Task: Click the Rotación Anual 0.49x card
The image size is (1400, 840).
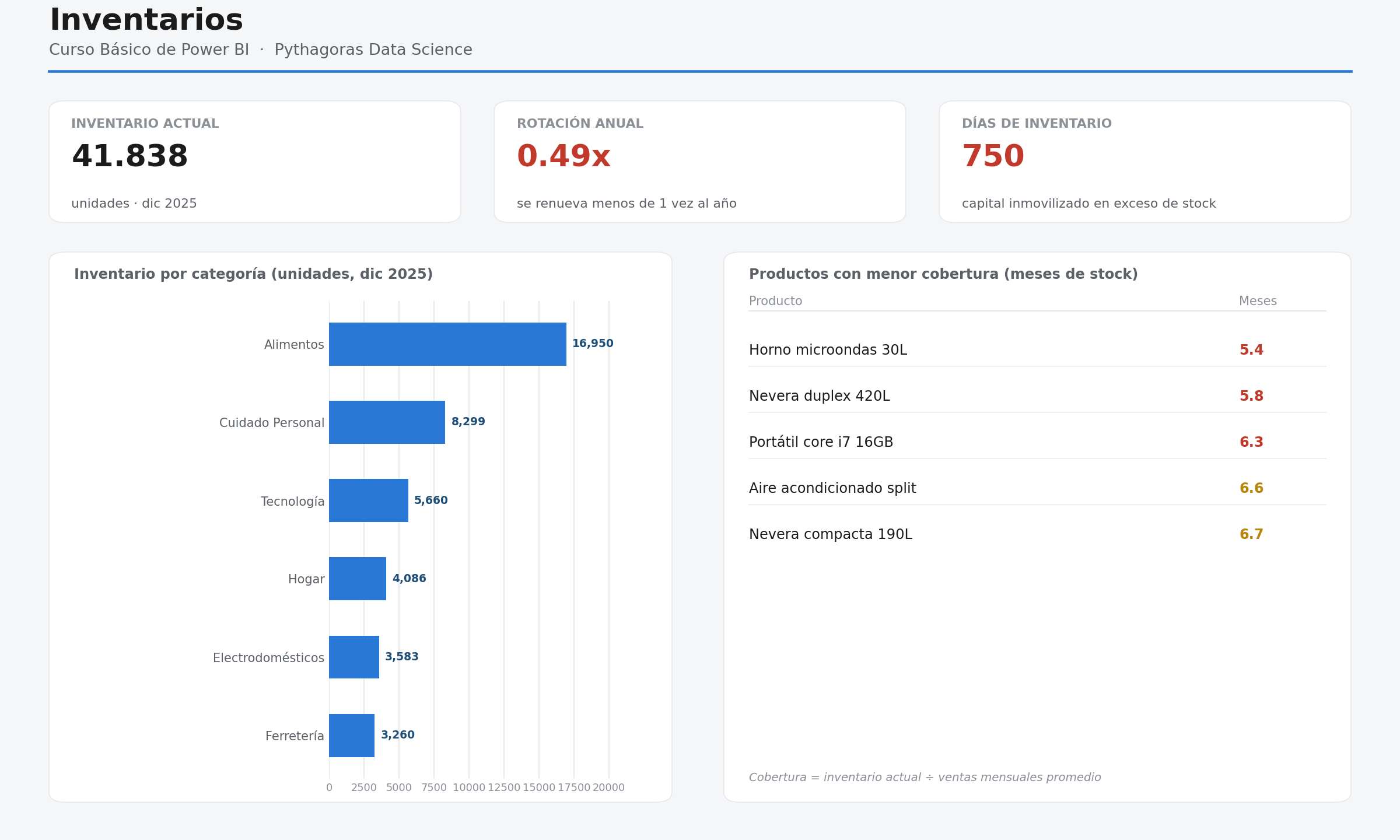Action: (700, 162)
